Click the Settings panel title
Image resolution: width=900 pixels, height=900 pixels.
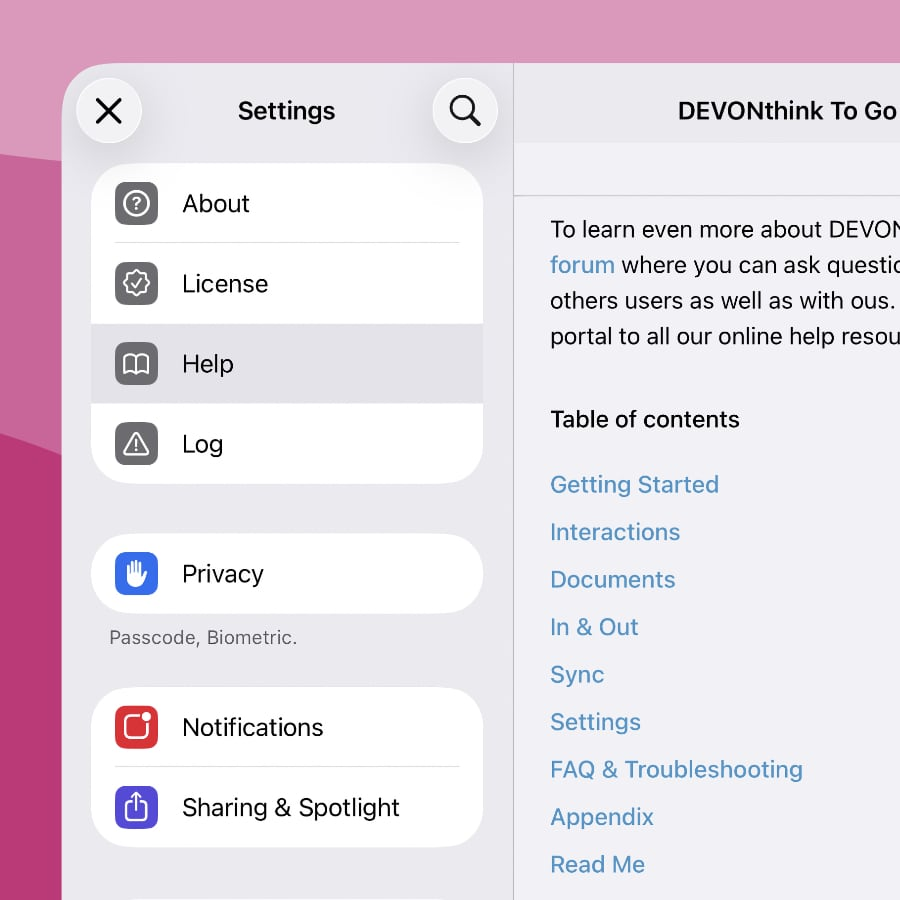[286, 111]
